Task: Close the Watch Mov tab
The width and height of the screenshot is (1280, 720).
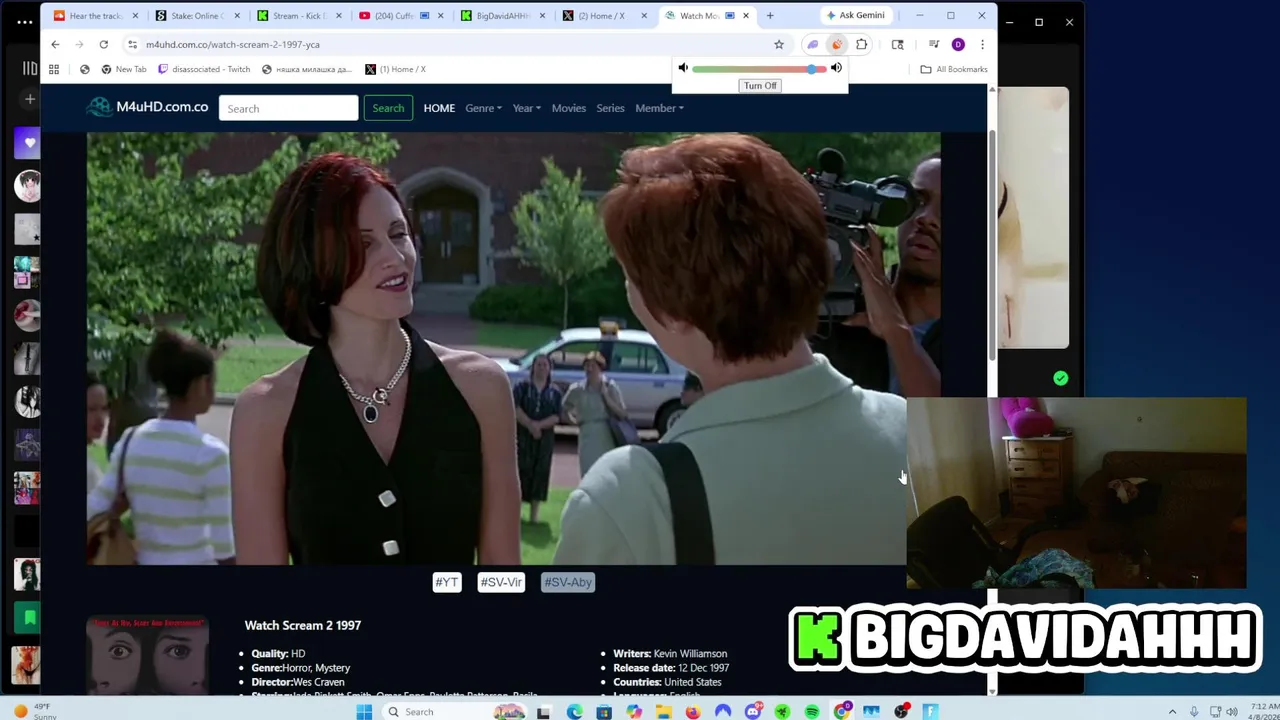Action: pyautogui.click(x=746, y=16)
